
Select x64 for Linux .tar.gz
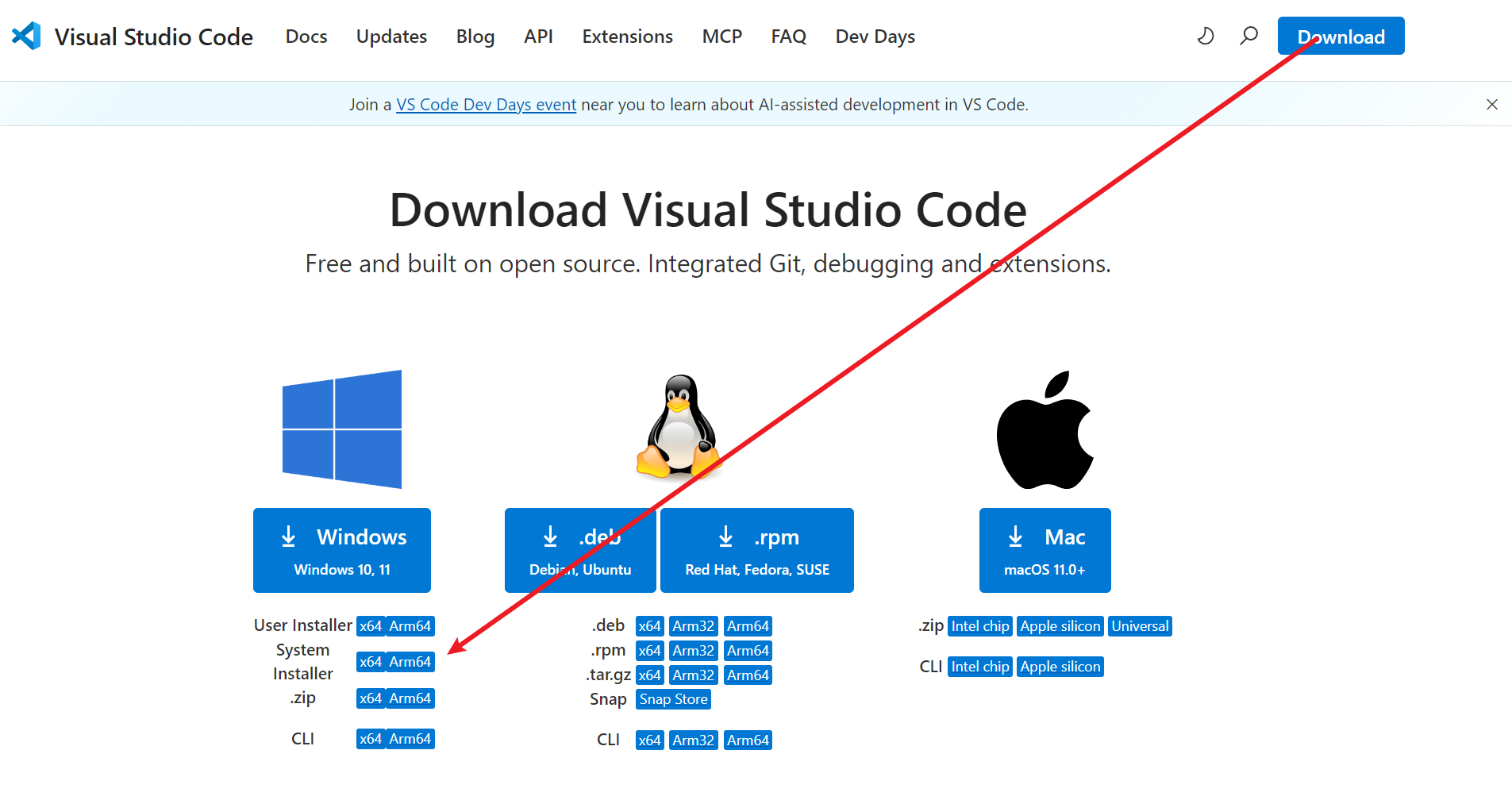(650, 675)
